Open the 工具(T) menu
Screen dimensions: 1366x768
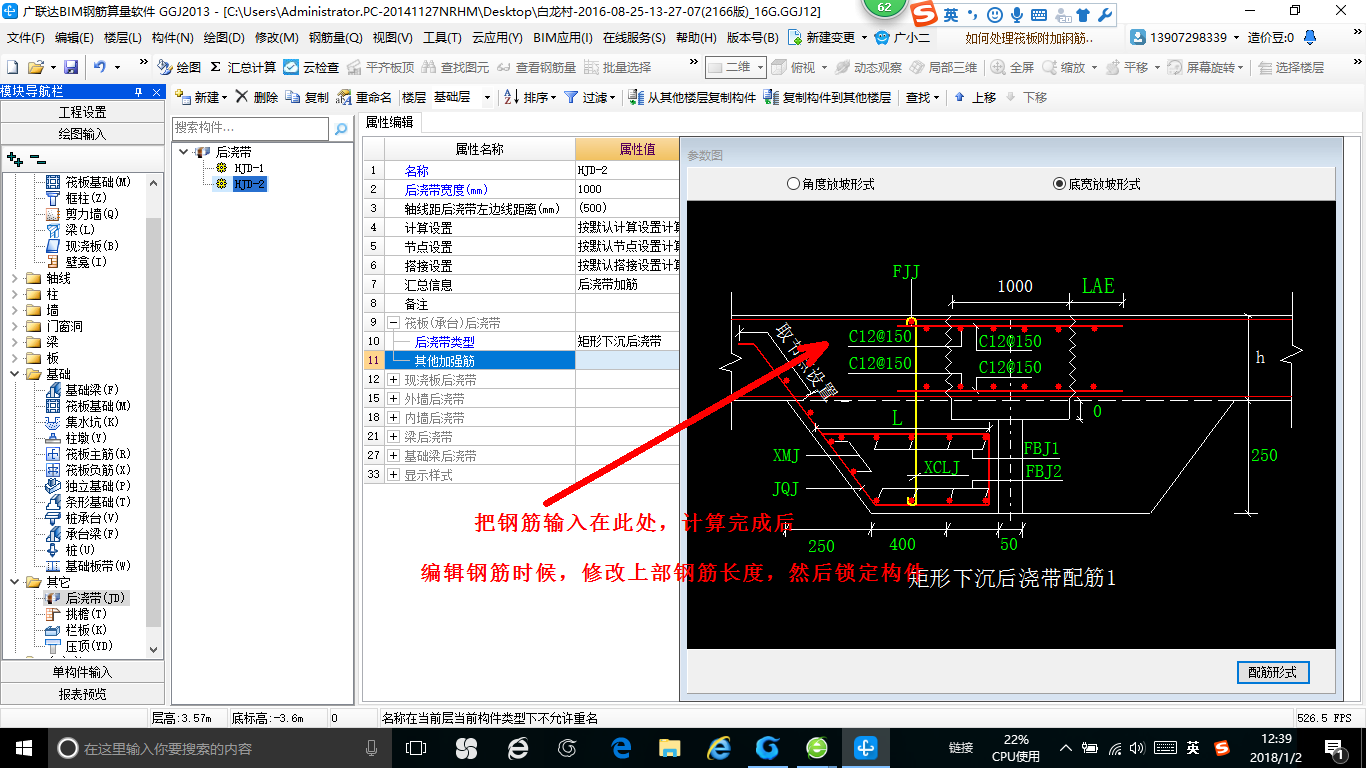[x=442, y=38]
